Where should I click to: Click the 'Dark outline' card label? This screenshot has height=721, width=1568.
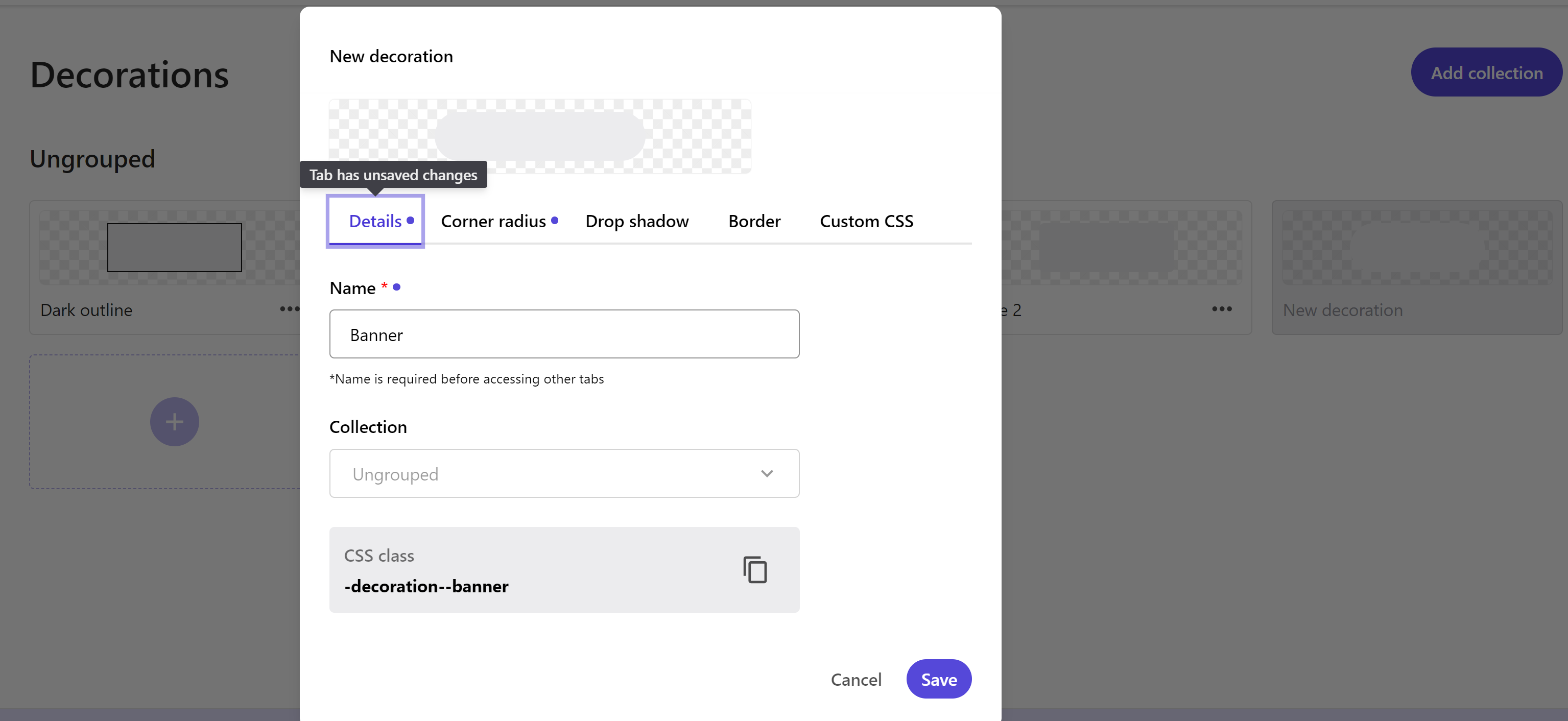click(x=86, y=310)
